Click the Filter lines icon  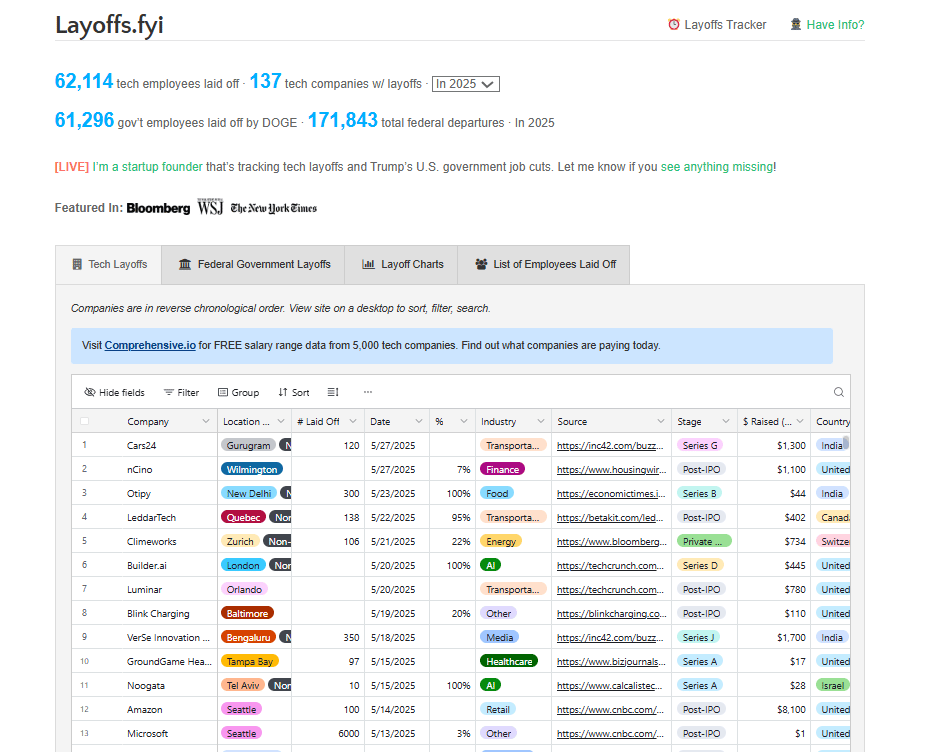[169, 392]
